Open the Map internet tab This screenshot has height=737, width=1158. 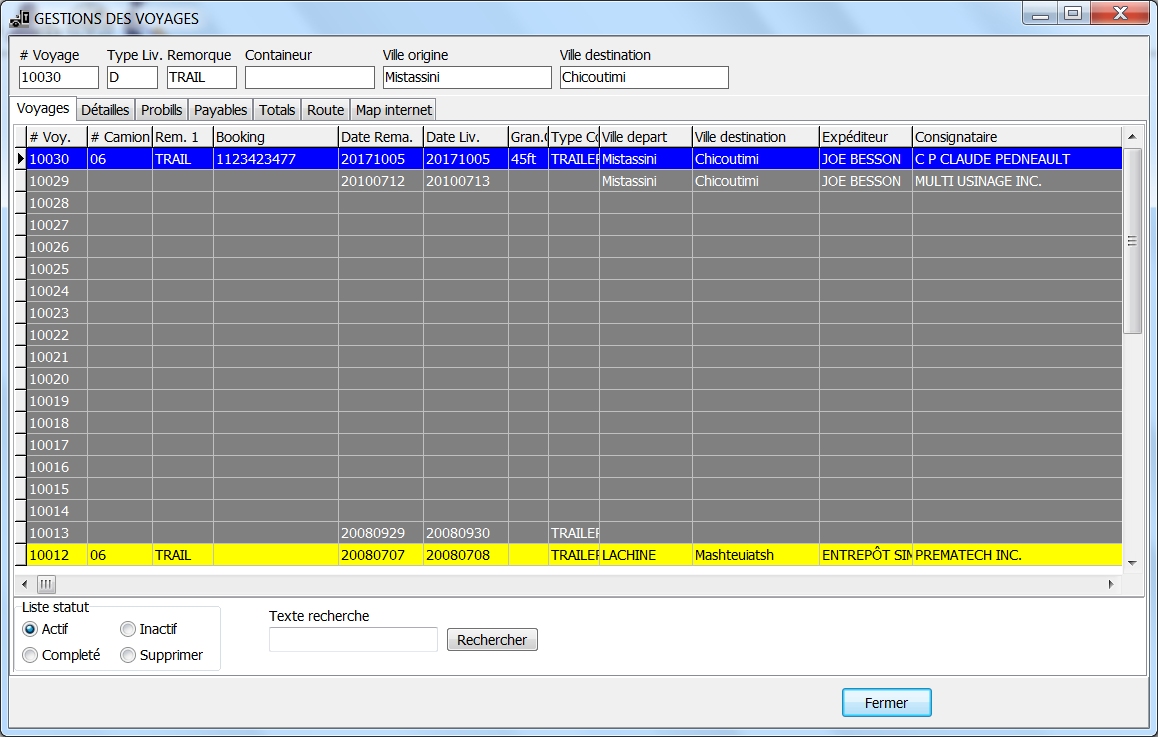coord(393,110)
